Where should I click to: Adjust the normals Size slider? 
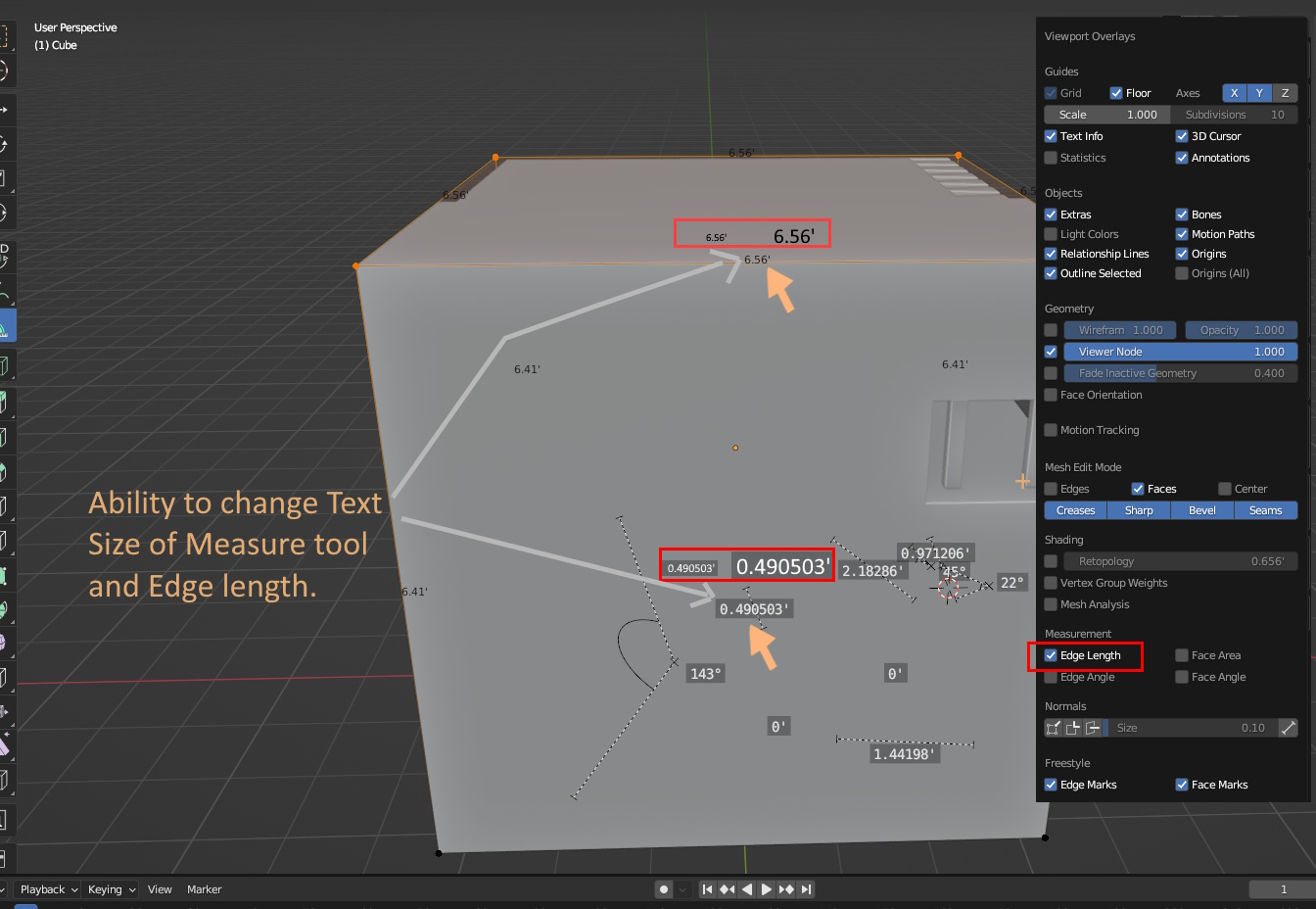pyautogui.click(x=1191, y=728)
